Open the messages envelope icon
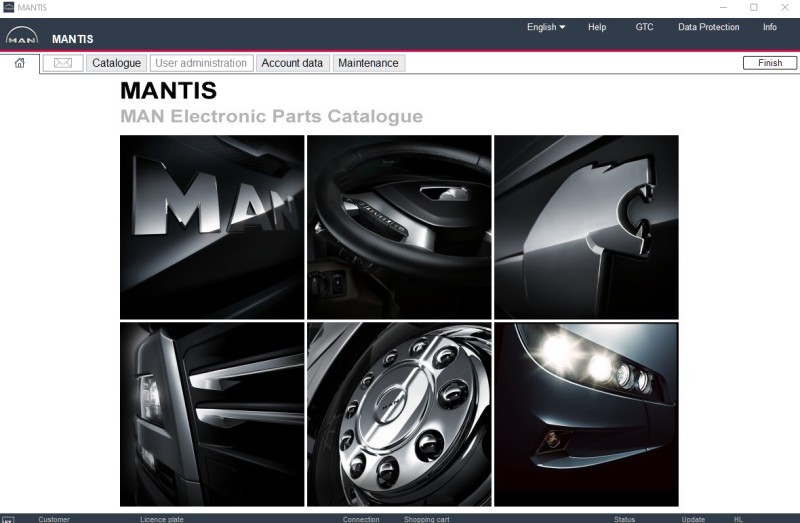 point(62,63)
